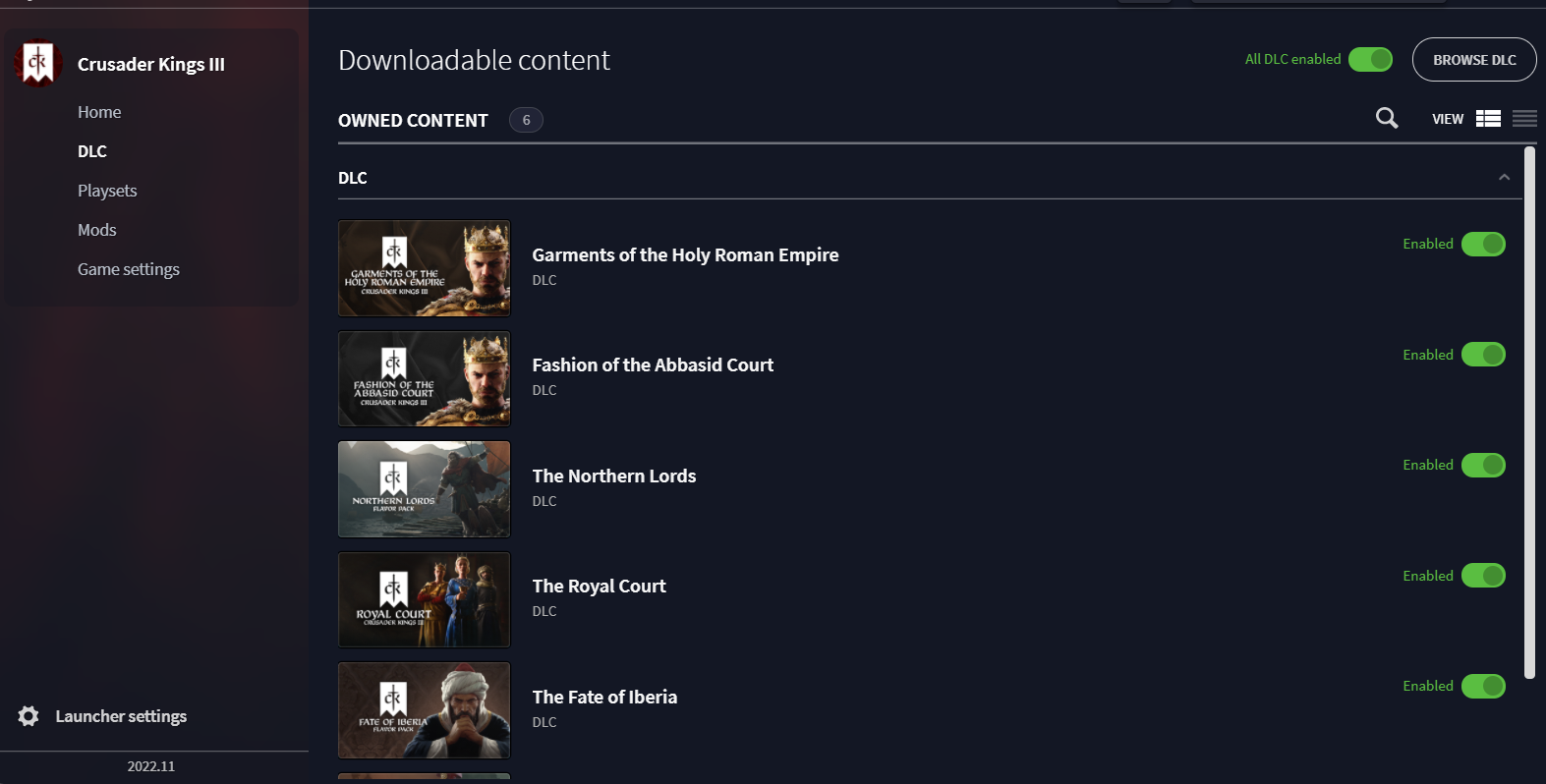Image resolution: width=1546 pixels, height=784 pixels.
Task: Click the Launcher settings gear icon
Action: (x=29, y=716)
